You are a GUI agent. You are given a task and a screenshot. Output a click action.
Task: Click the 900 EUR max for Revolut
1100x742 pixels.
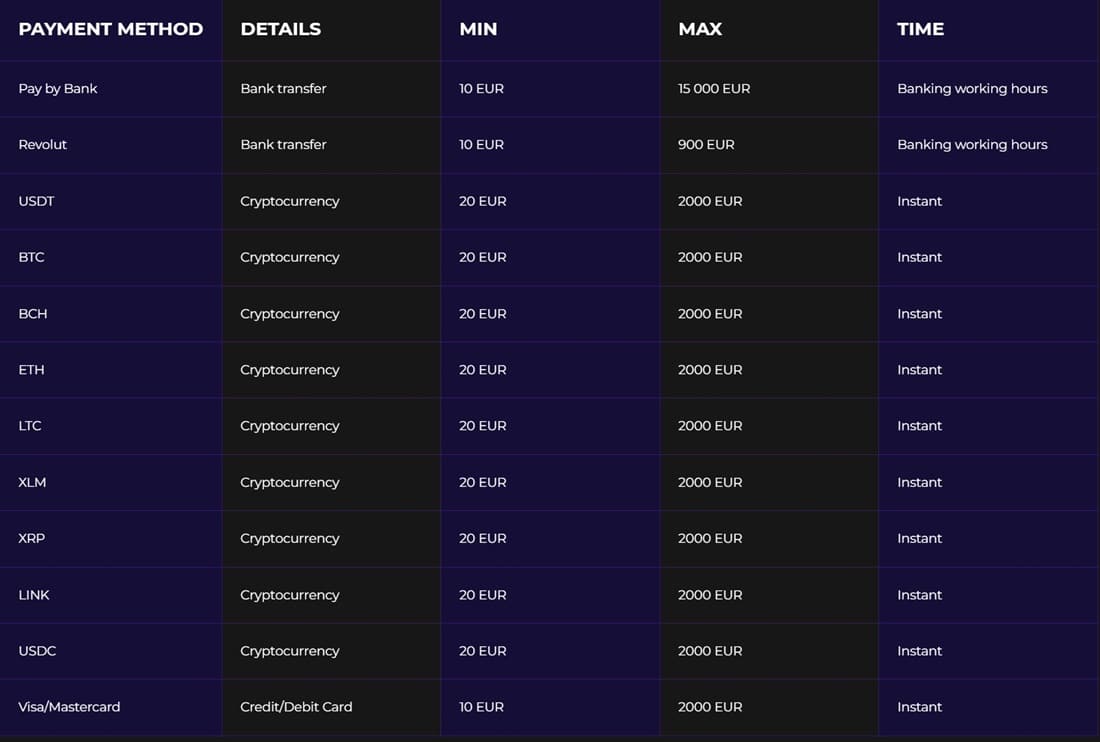pos(706,144)
